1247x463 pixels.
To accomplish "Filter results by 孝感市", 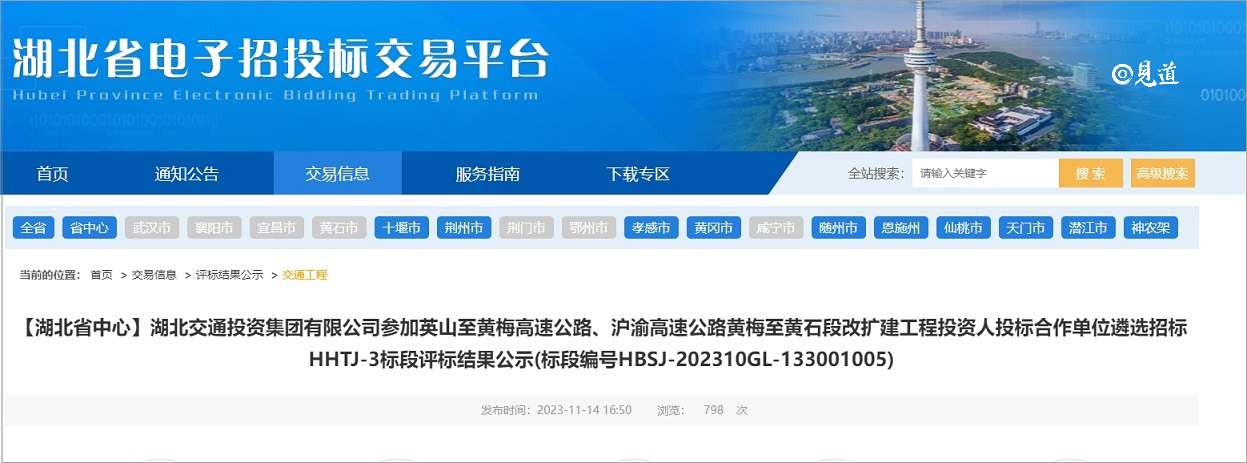I will [651, 228].
